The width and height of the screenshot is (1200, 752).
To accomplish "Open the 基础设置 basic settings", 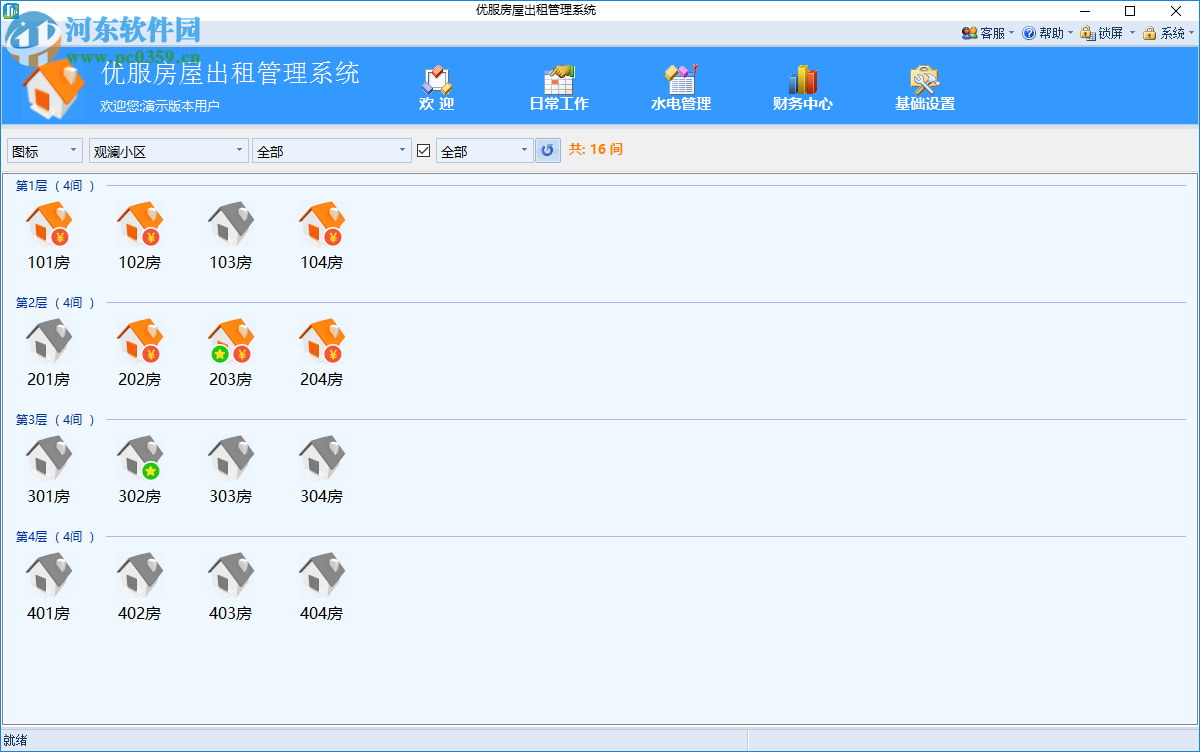I will (x=924, y=86).
